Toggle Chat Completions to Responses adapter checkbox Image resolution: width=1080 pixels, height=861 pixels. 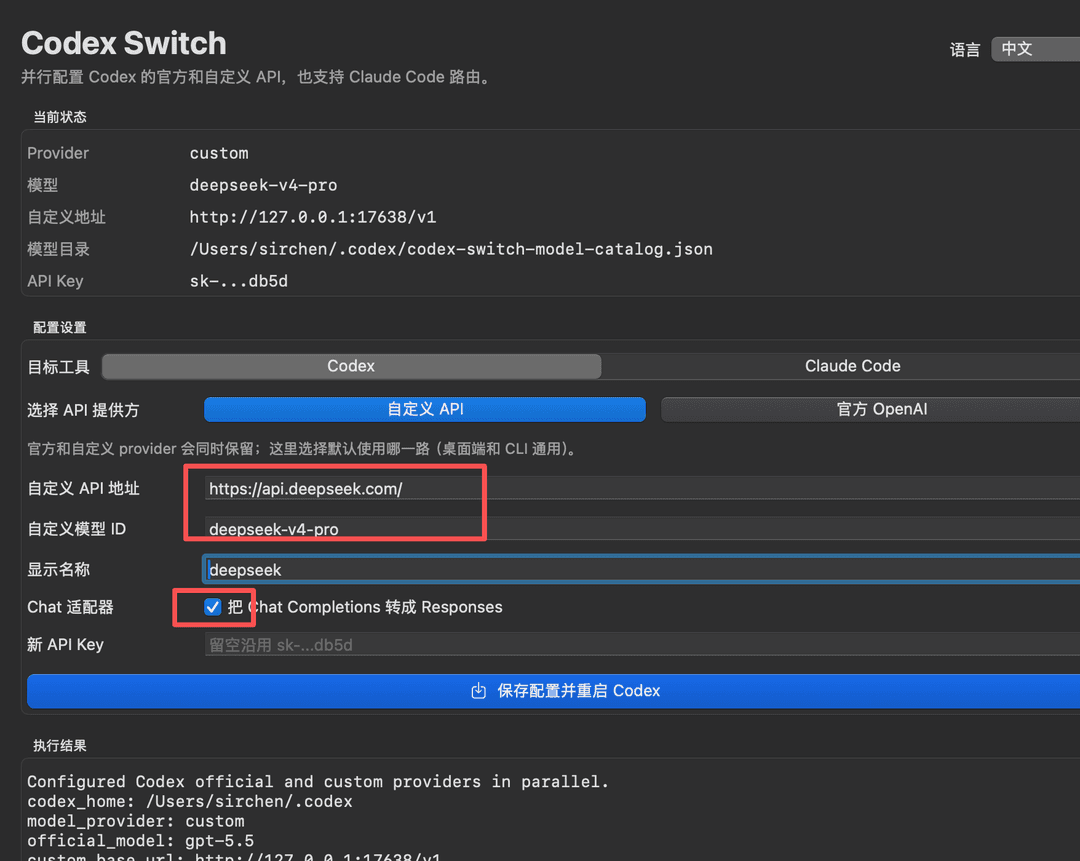pos(213,607)
